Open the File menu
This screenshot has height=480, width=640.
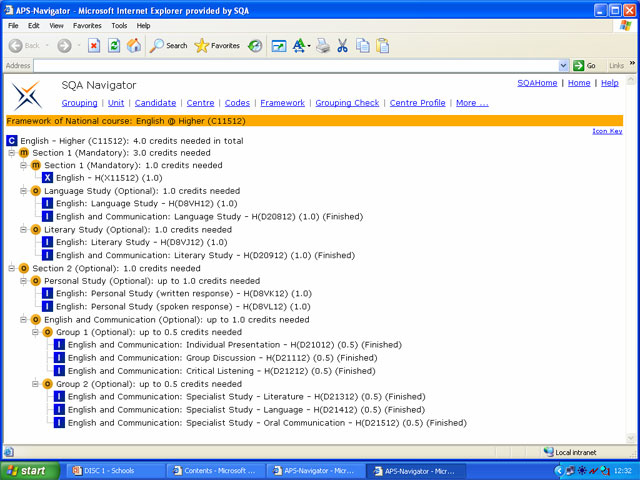(13, 26)
